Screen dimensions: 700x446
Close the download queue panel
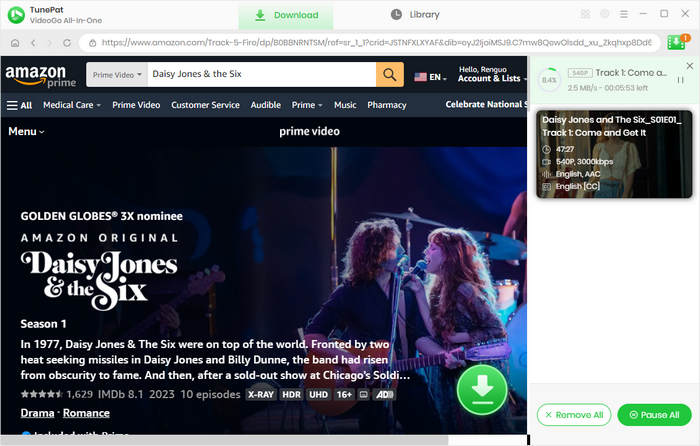[690, 66]
